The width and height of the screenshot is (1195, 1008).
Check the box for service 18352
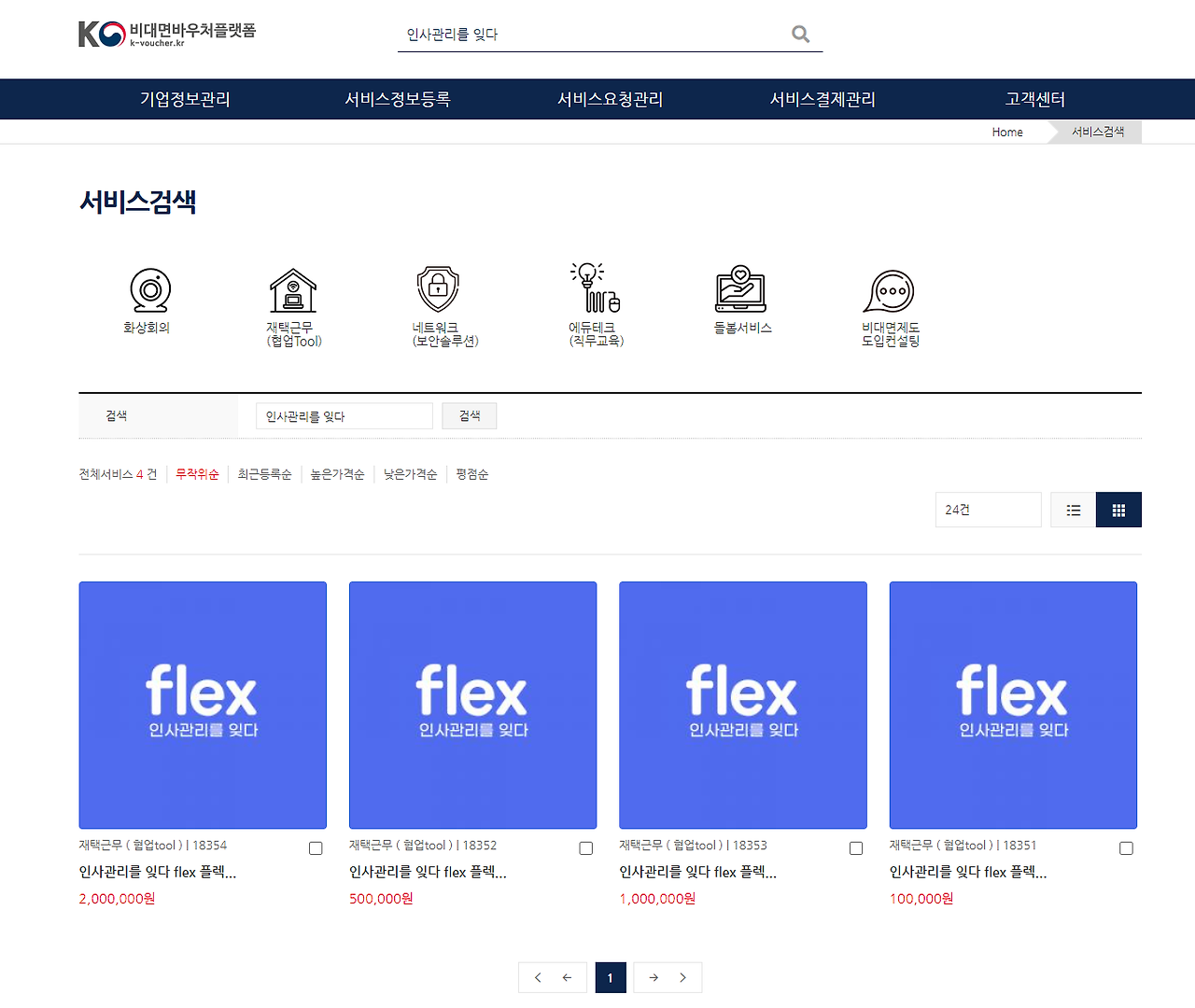(x=586, y=848)
